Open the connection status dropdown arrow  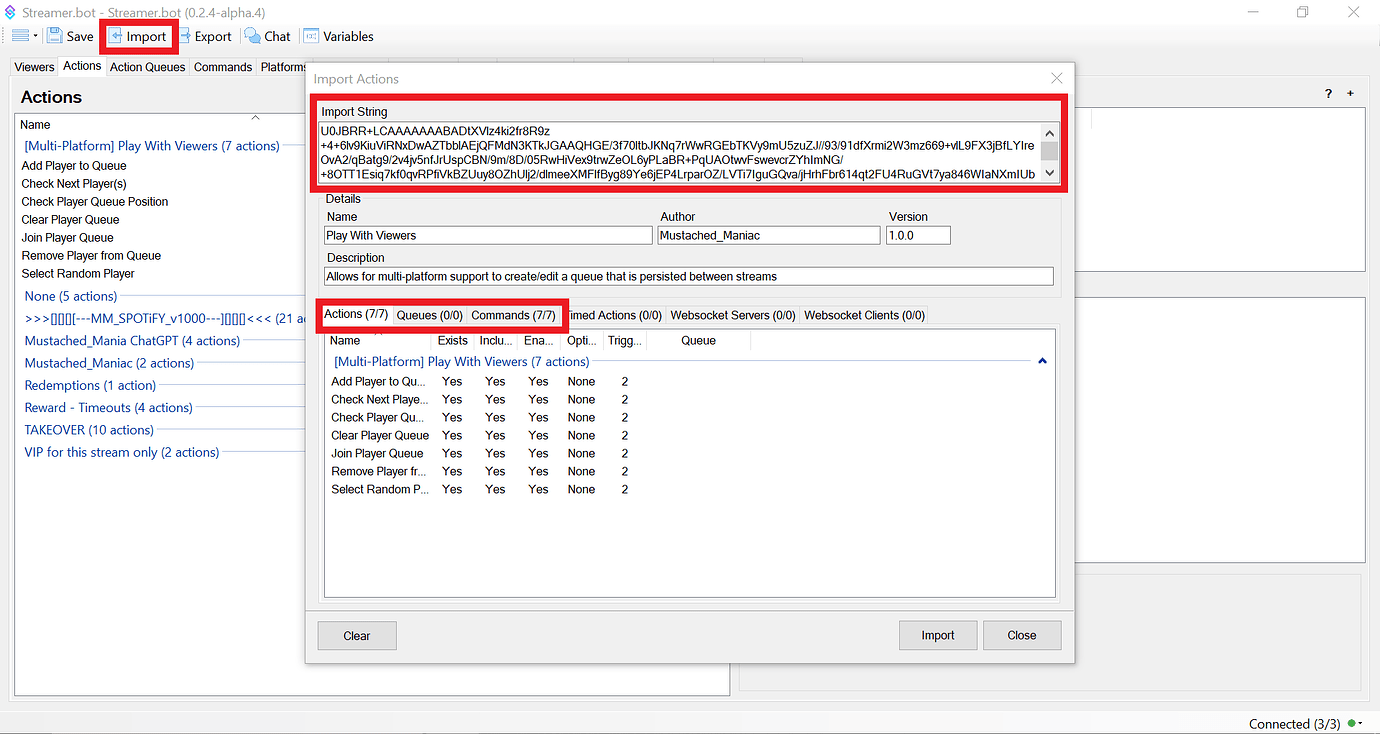pos(1361,724)
